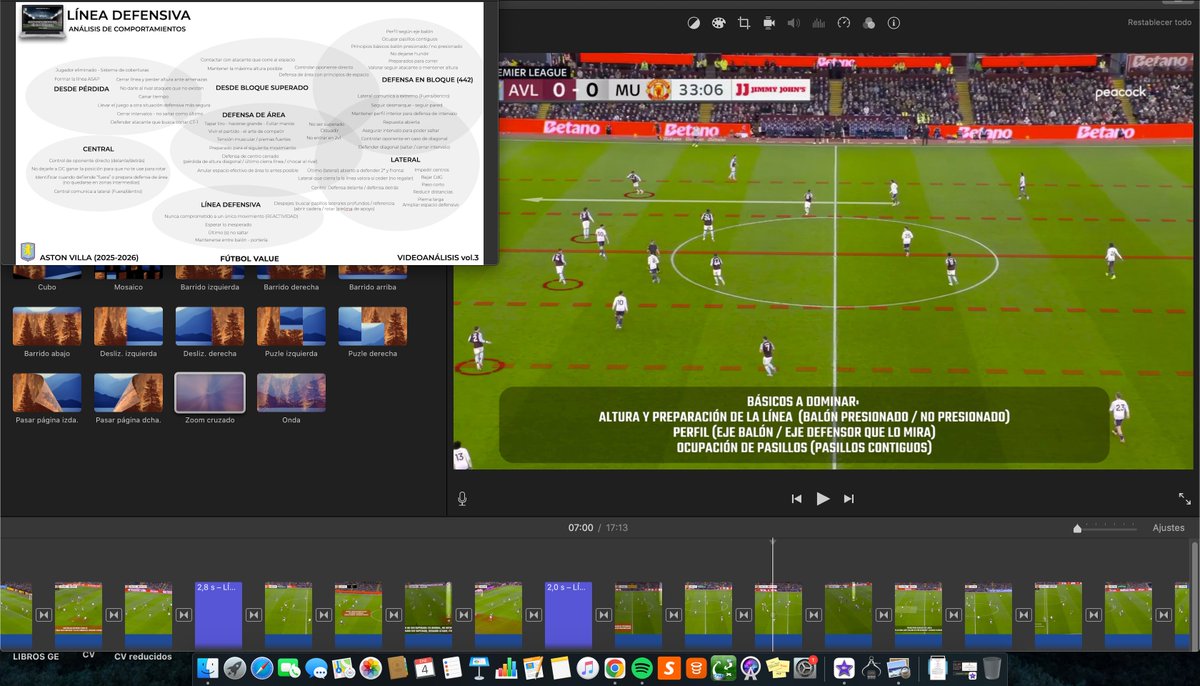Select the Pasar página dcha. transition
1200x686 pixels.
128,393
